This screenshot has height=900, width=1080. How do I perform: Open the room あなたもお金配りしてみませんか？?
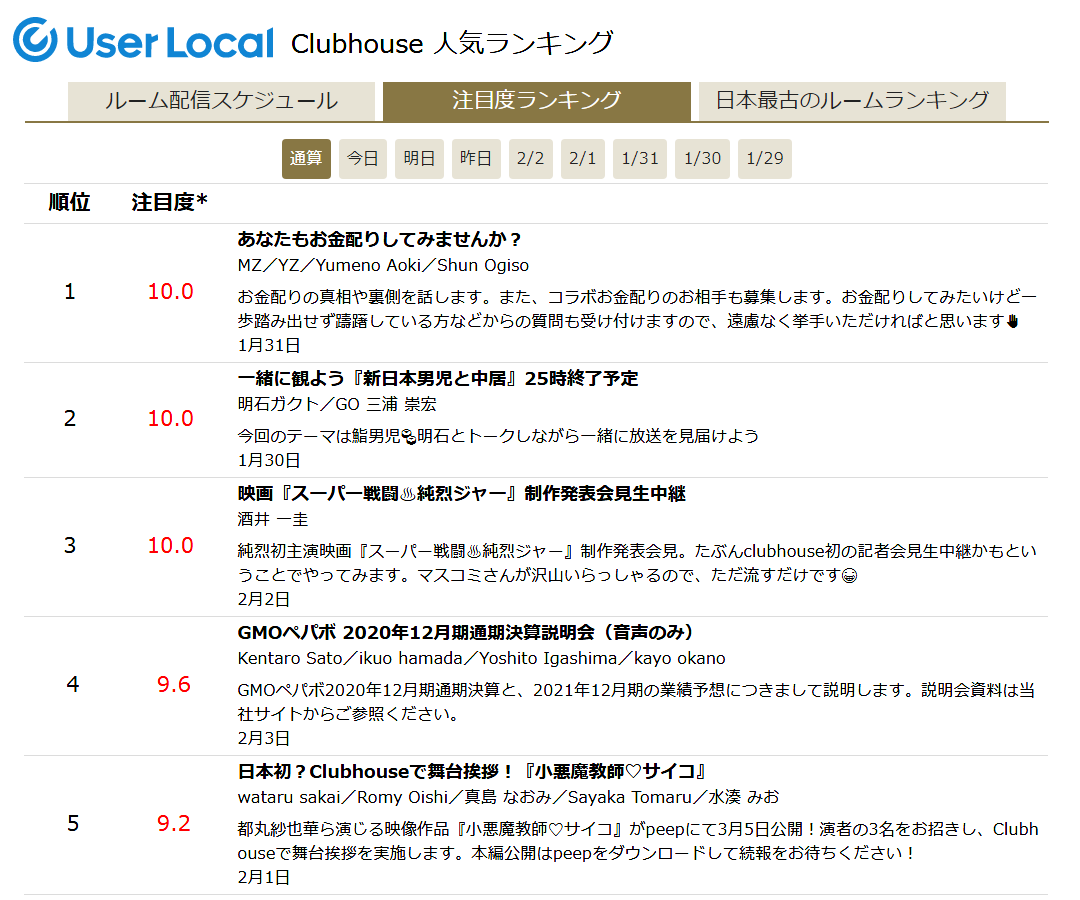tap(380, 240)
